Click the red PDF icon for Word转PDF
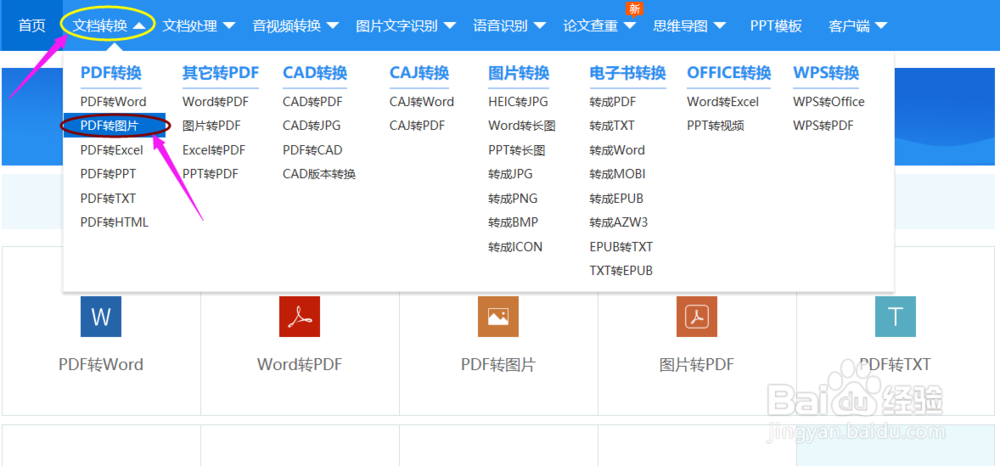 [300, 316]
